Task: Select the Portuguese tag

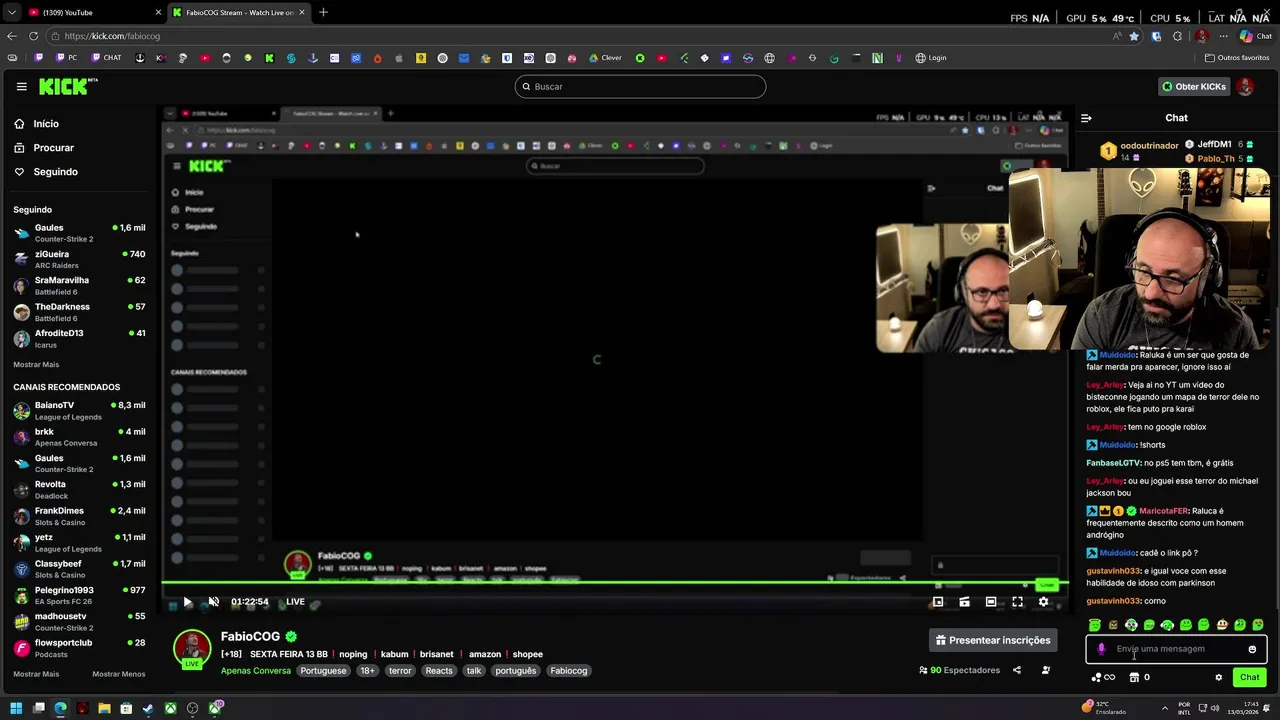Action: 323,671
